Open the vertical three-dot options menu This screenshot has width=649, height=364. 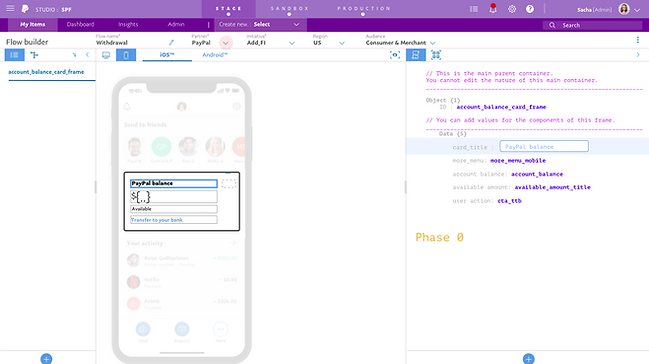coord(638,40)
